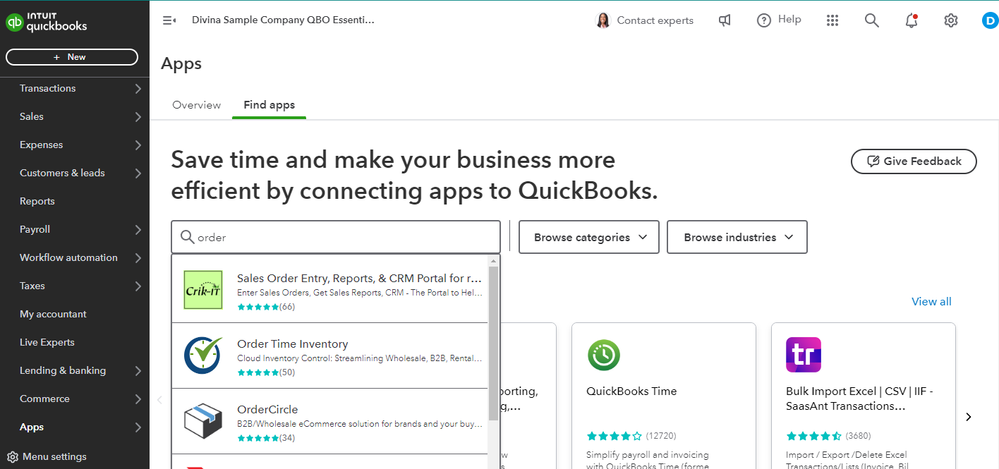Click the search magnifier in the top bar
Viewport: 999px width, 469px height.
click(872, 20)
